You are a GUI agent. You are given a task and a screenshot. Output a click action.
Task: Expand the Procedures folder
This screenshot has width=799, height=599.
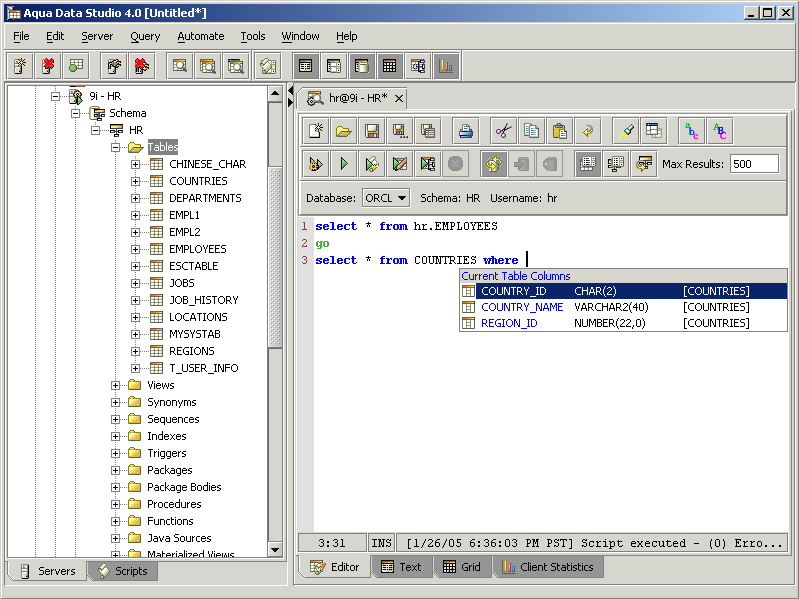pos(116,504)
